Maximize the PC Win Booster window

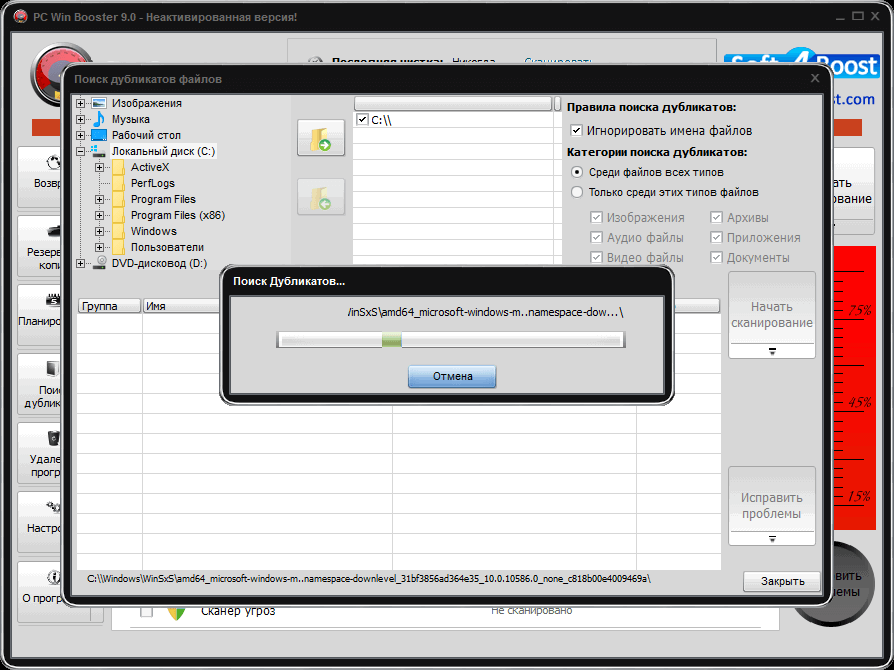(858, 17)
